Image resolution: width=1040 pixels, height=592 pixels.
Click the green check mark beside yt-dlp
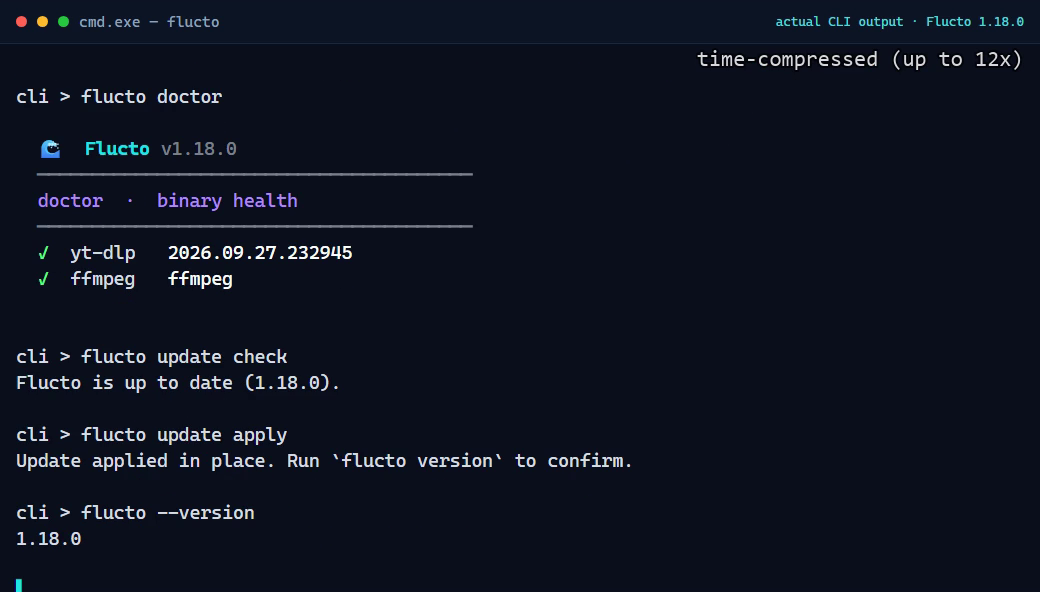click(x=43, y=253)
